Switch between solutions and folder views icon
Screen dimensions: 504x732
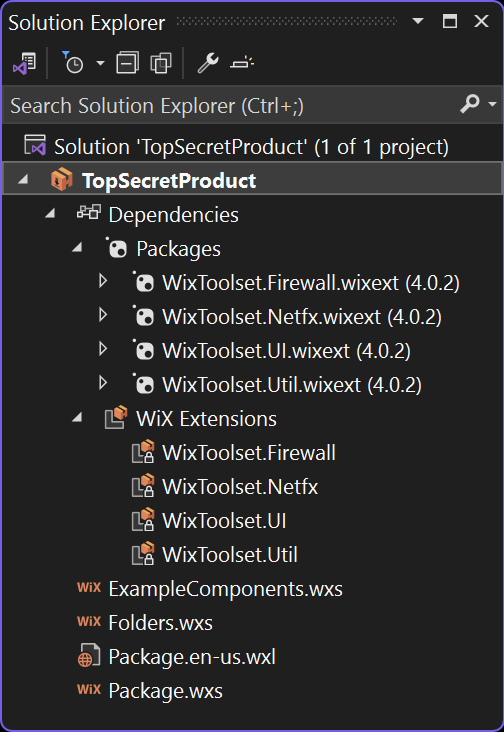(x=24, y=63)
